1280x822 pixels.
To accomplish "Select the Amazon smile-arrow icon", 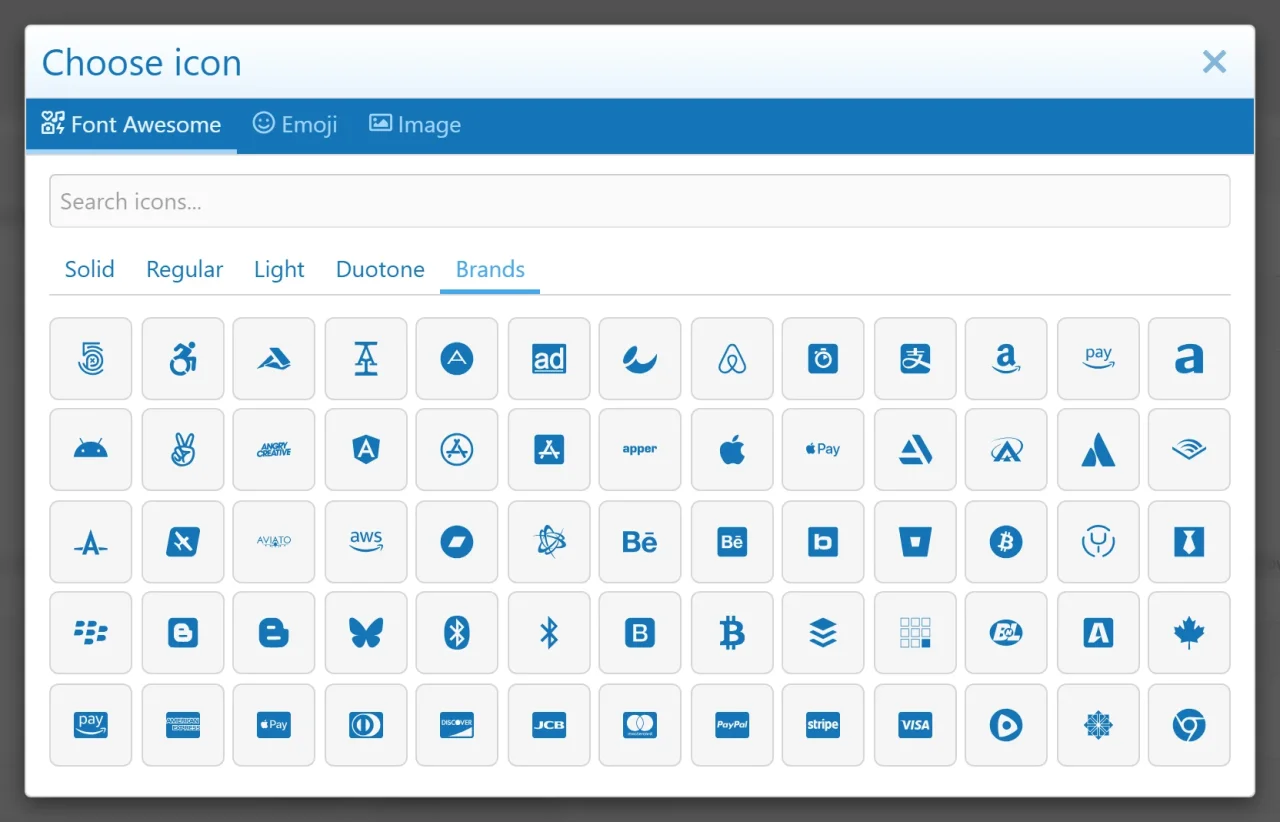I will [1005, 358].
